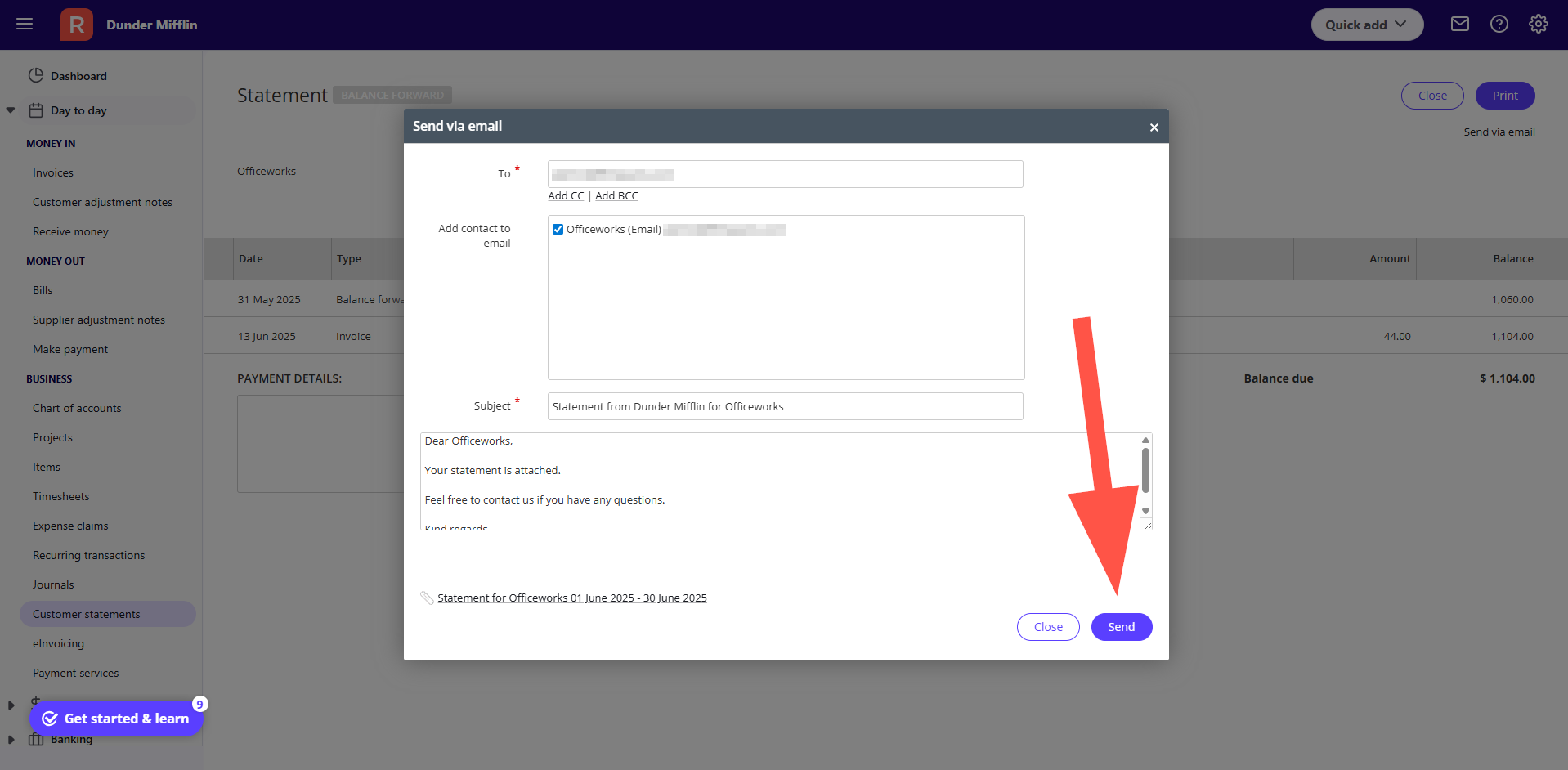Click Add BCC link

coord(616,195)
